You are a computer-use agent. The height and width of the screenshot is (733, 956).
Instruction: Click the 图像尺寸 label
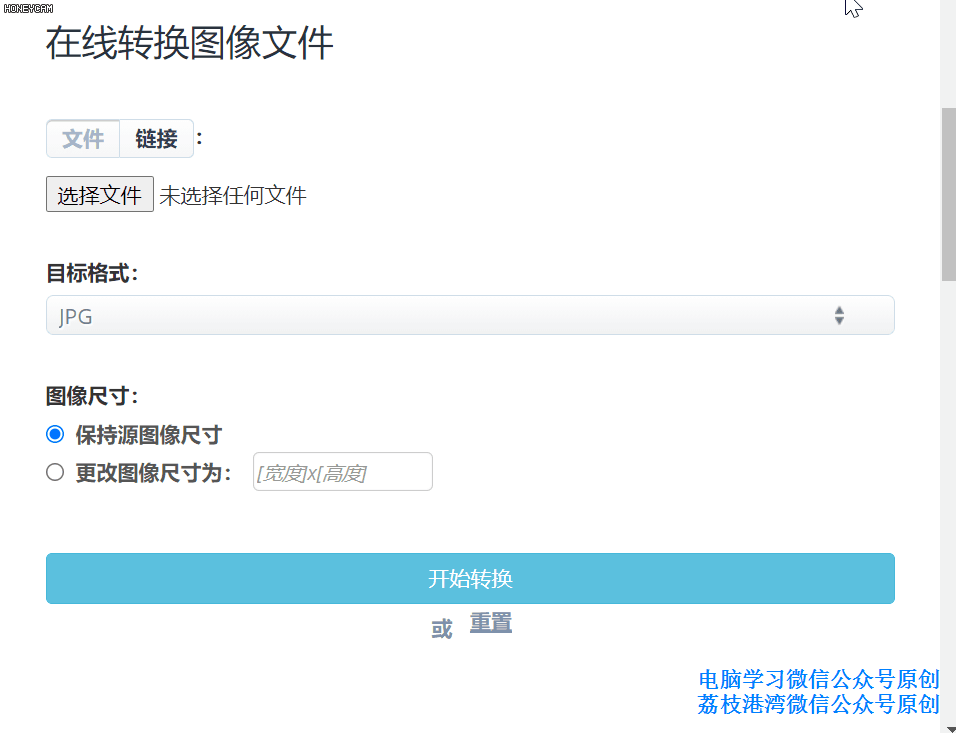point(92,396)
